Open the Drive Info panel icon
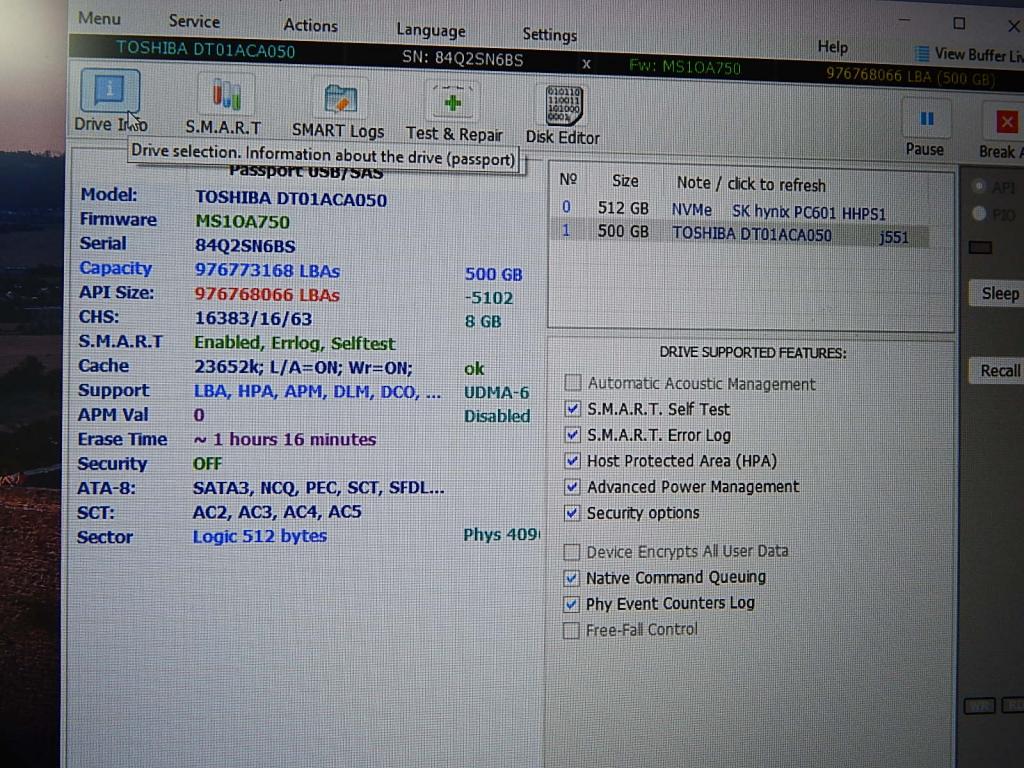This screenshot has height=768, width=1024. pyautogui.click(x=109, y=93)
